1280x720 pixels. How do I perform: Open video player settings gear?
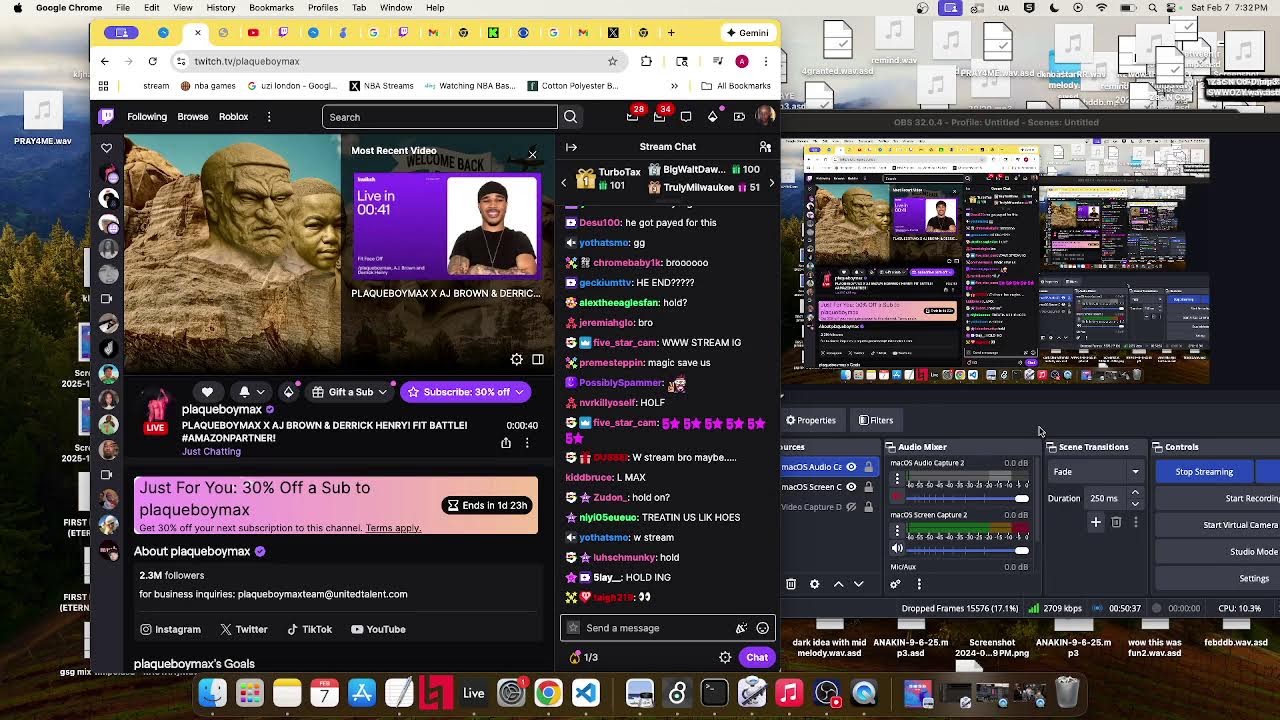(x=516, y=359)
